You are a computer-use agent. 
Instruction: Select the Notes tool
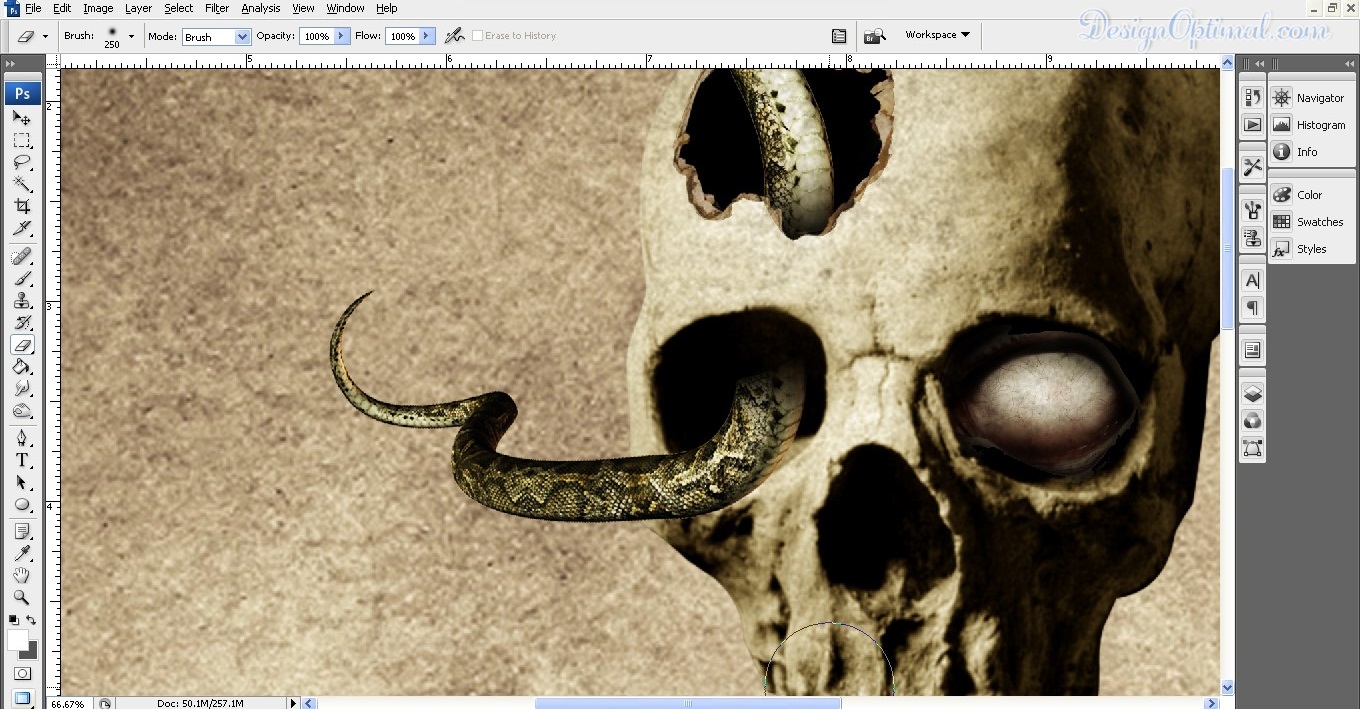click(22, 531)
